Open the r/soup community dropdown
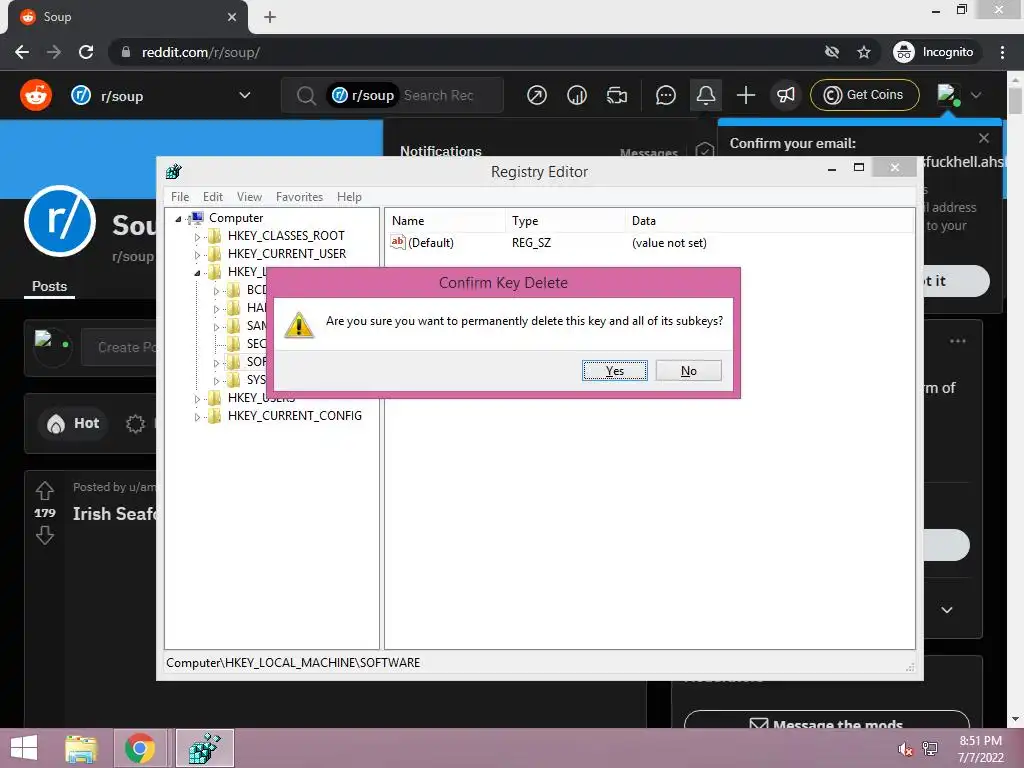Screen dimensions: 1024x768 coord(161,95)
